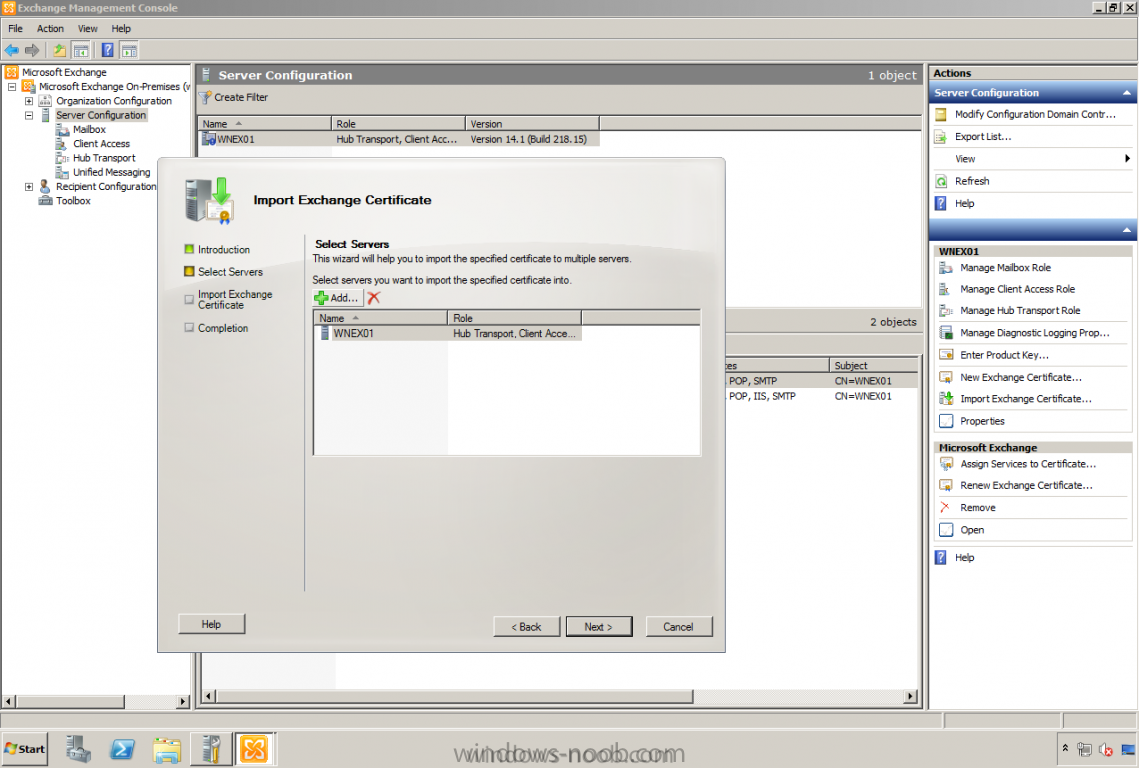Click the Properties action link
The image size is (1139, 768).
pos(982,421)
